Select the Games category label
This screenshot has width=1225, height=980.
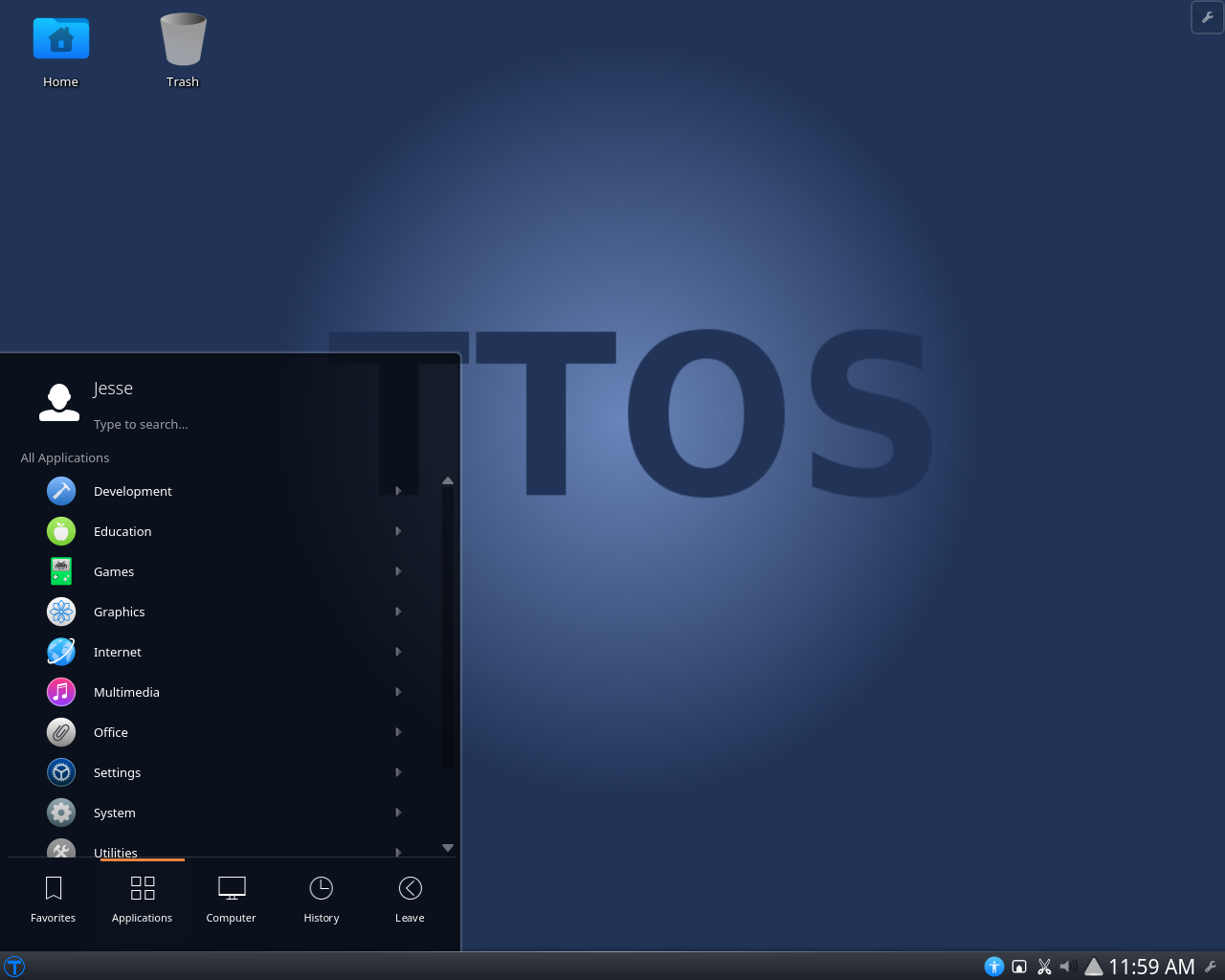(114, 571)
